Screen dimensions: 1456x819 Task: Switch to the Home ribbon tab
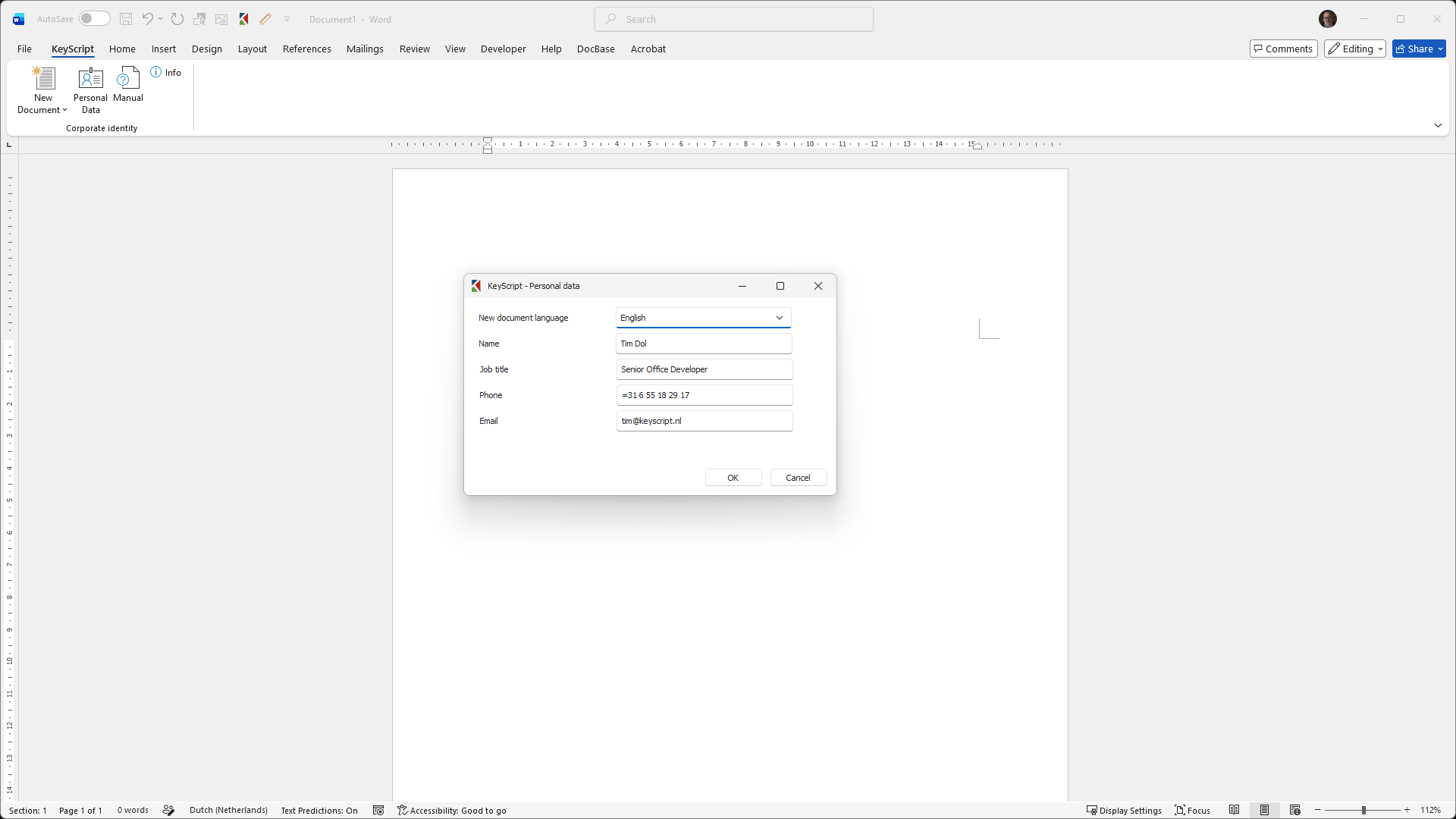pyautogui.click(x=122, y=49)
